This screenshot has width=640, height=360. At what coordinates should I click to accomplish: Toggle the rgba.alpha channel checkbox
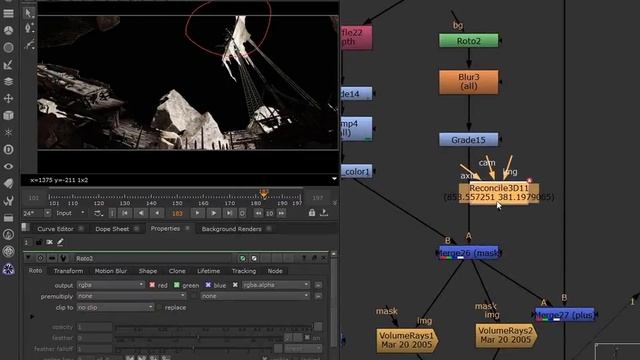click(x=235, y=285)
